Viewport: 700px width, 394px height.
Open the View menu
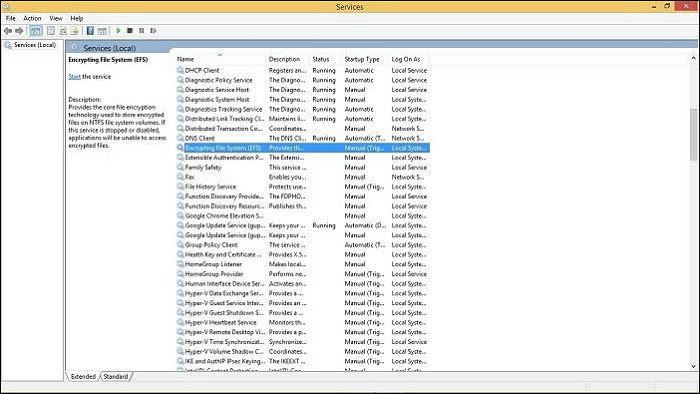click(56, 18)
